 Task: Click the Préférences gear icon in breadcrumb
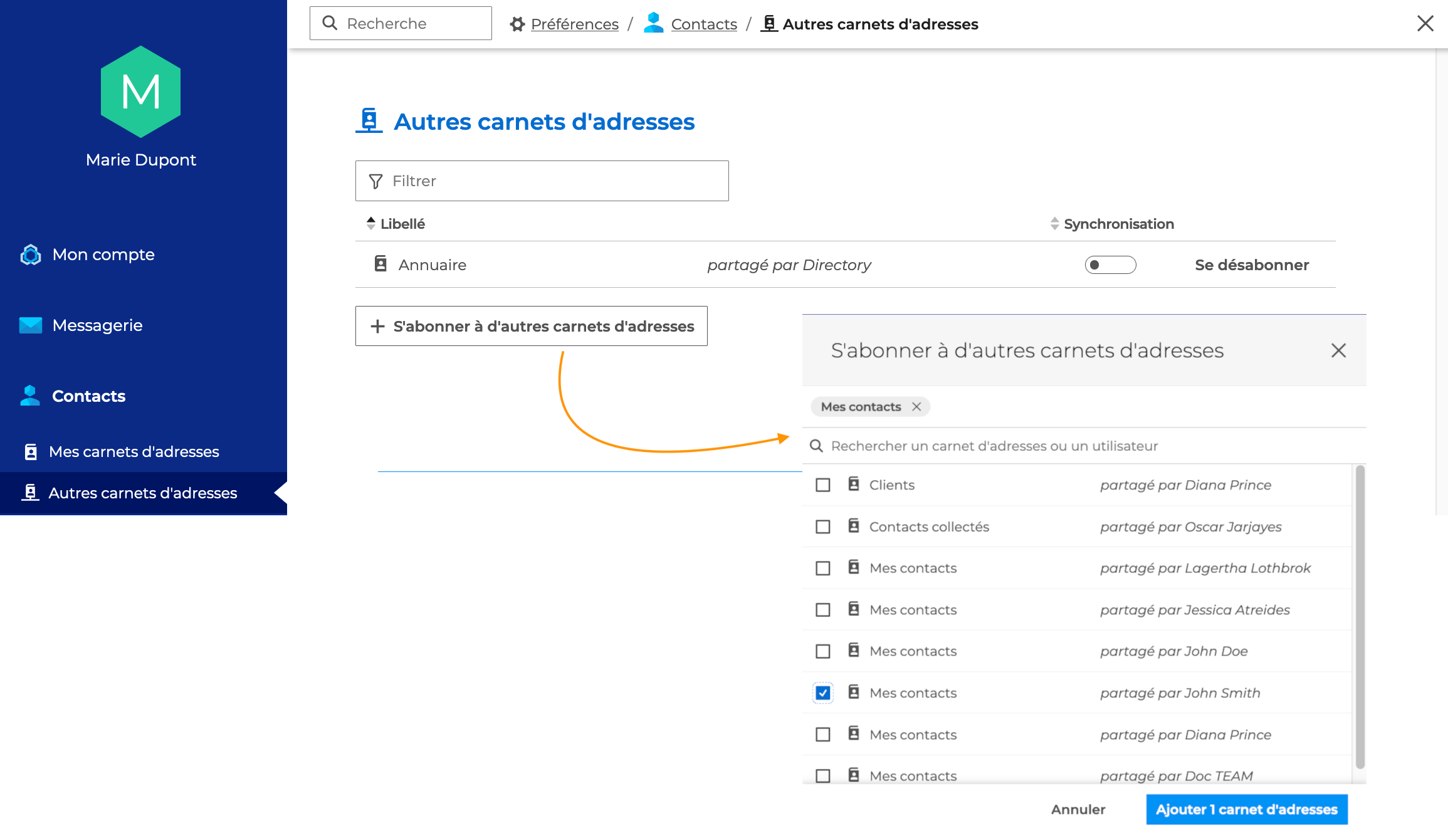pyautogui.click(x=517, y=24)
